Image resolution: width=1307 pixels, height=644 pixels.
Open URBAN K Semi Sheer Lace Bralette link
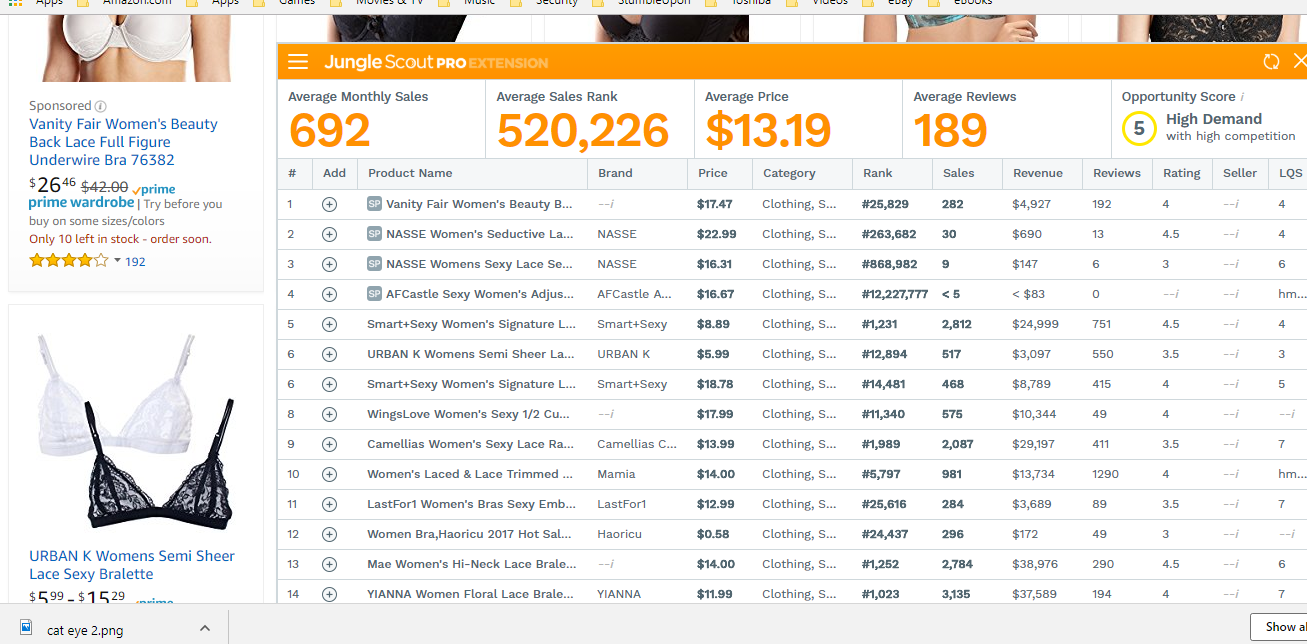(132, 565)
